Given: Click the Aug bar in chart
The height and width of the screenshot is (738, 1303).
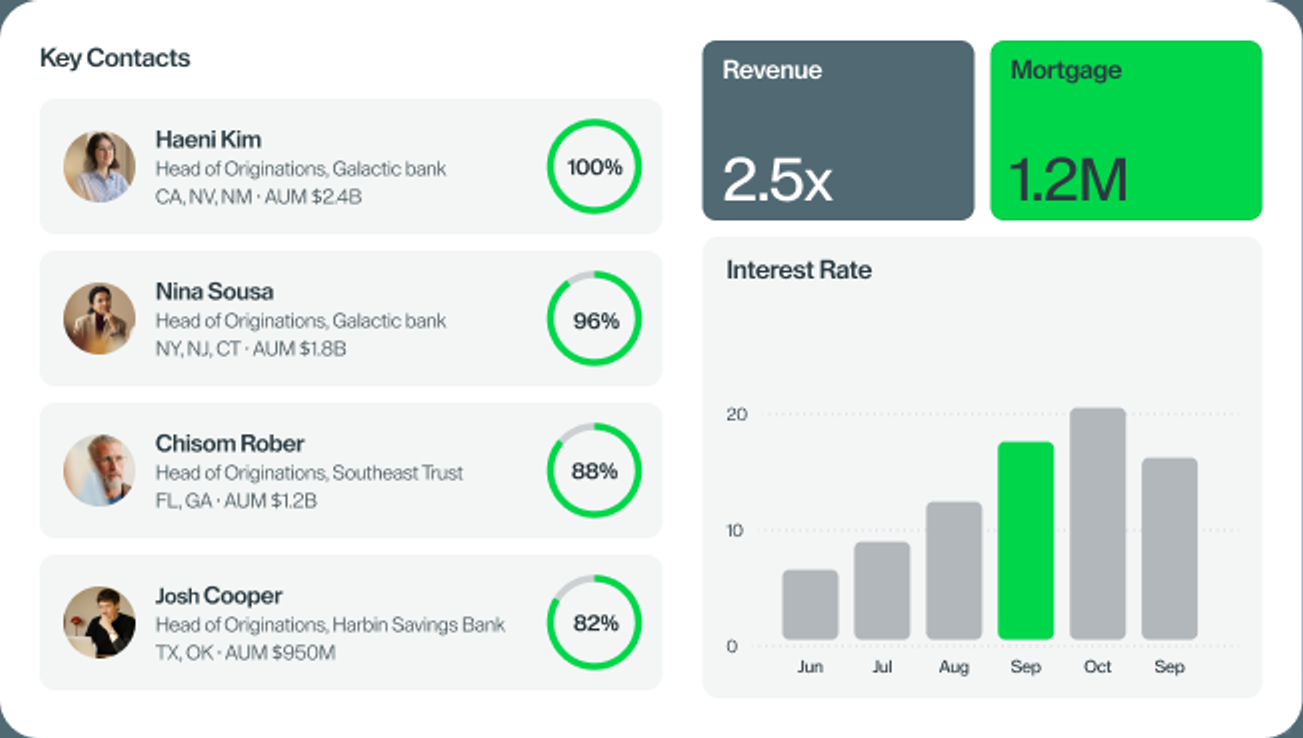Looking at the screenshot, I should click(954, 571).
